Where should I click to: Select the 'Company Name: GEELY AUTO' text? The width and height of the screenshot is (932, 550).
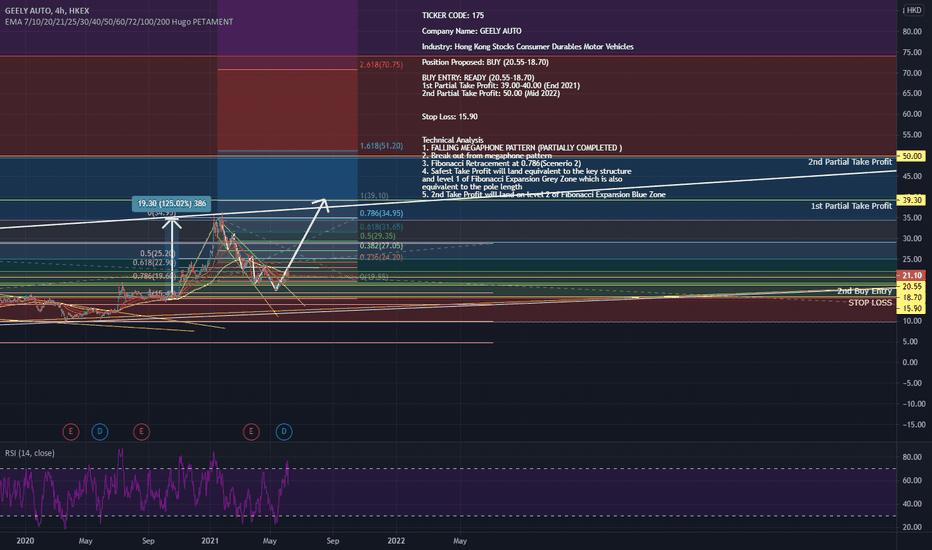[x=471, y=31]
